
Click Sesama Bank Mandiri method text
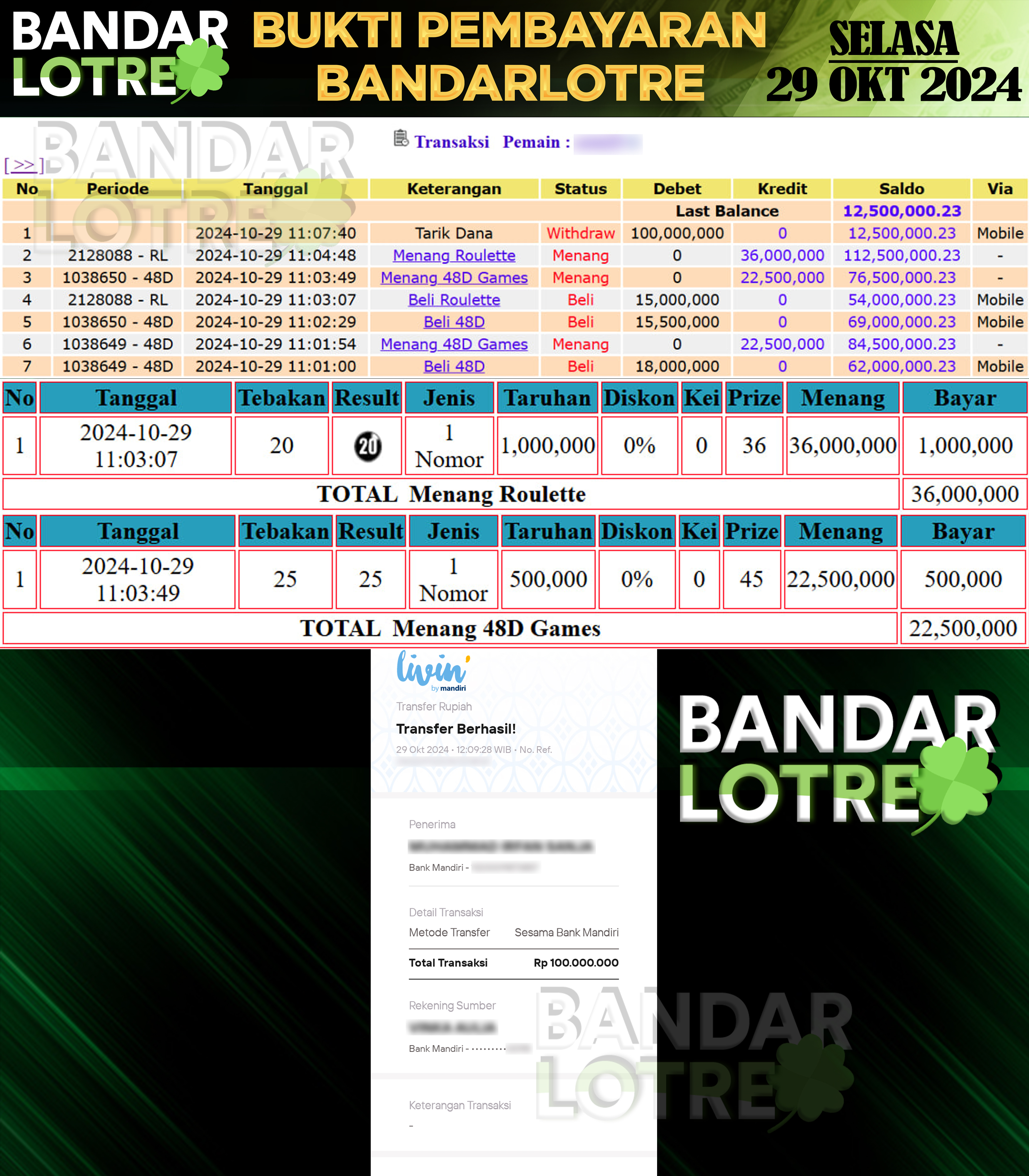(x=566, y=933)
